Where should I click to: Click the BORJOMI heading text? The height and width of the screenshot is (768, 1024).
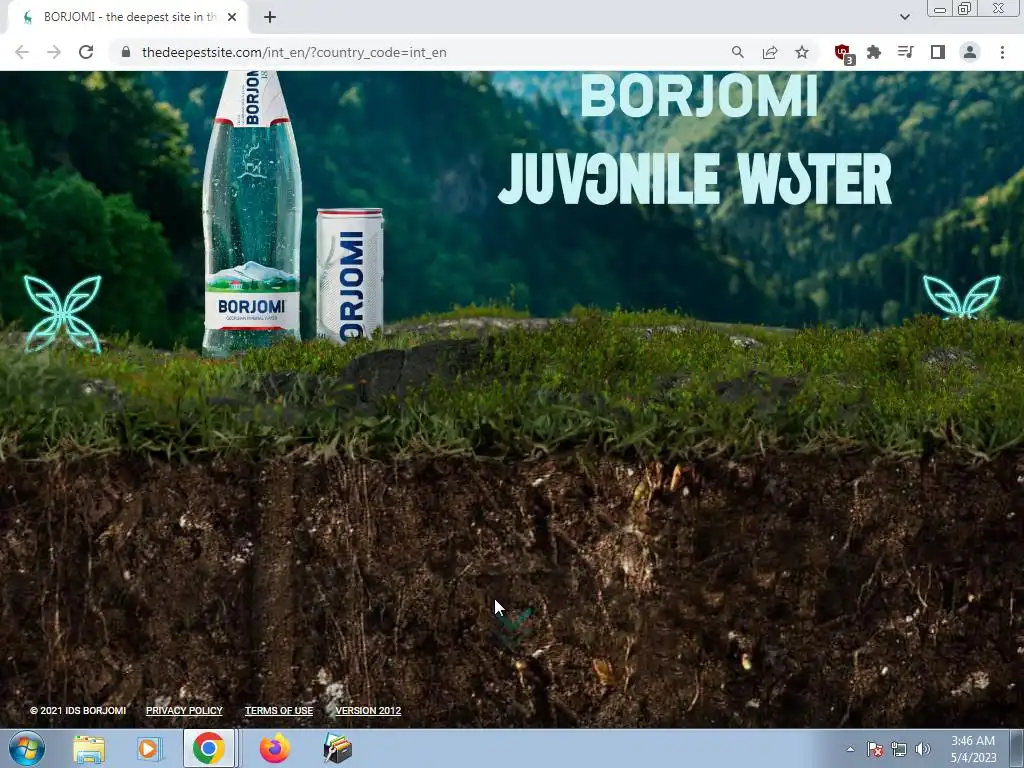coord(699,95)
